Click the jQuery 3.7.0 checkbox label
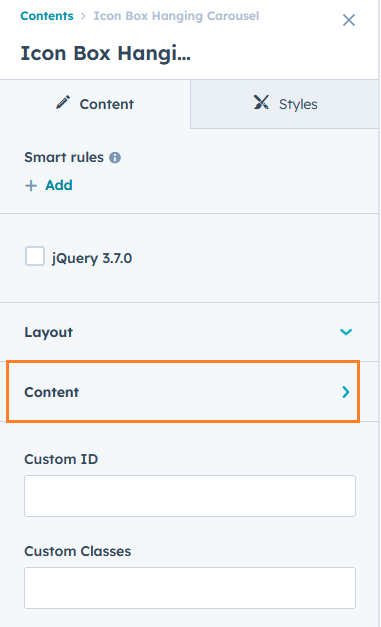This screenshot has width=381, height=627. [92, 258]
